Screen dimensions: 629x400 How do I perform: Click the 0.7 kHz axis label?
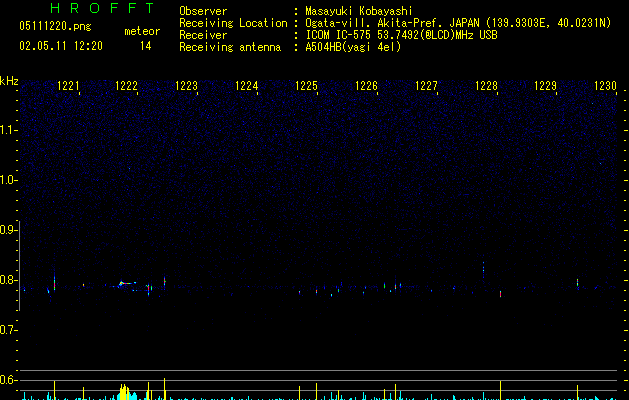coord(9,330)
